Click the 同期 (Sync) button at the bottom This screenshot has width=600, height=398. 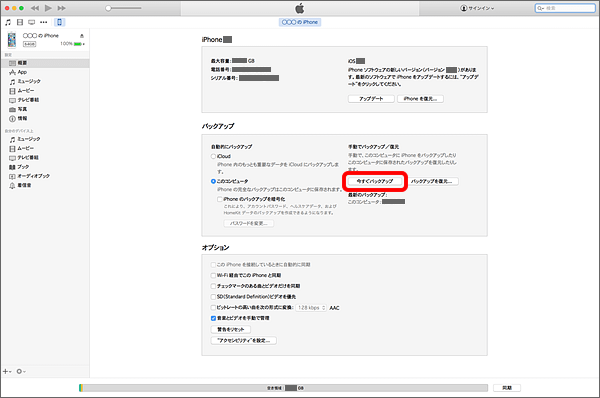(507, 388)
